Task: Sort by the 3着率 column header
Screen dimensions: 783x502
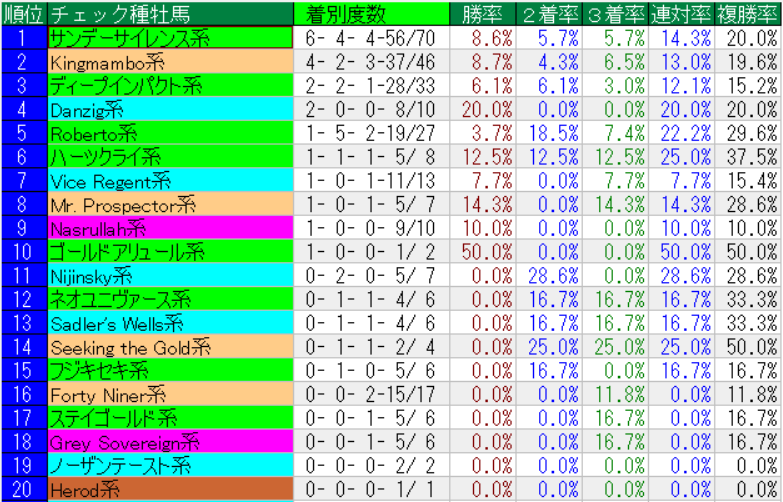Action: (x=615, y=14)
